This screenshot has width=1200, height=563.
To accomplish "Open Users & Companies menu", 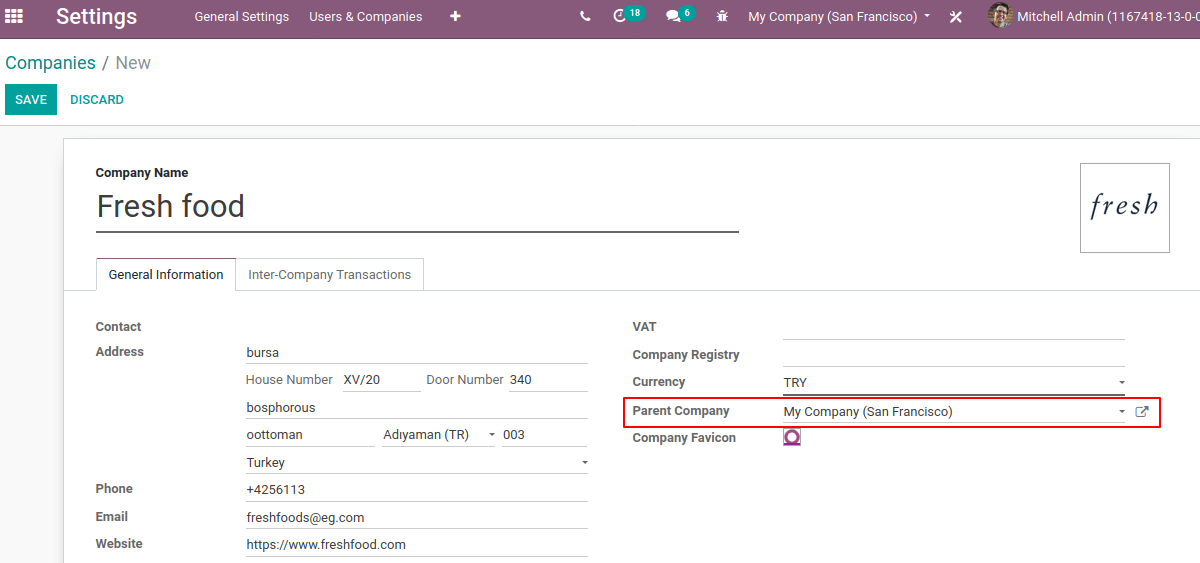I will (x=366, y=17).
